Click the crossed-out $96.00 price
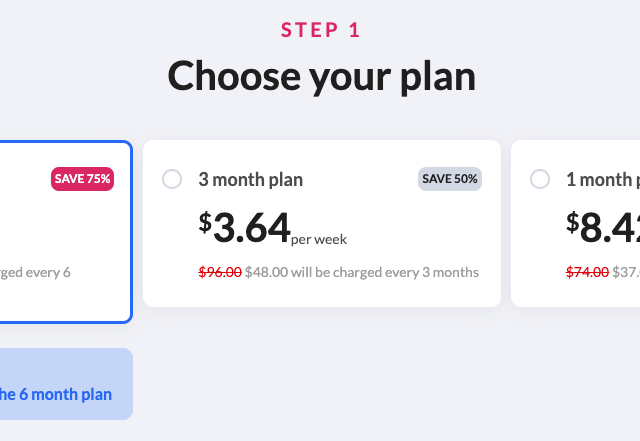Image resolution: width=640 pixels, height=441 pixels. tap(219, 272)
